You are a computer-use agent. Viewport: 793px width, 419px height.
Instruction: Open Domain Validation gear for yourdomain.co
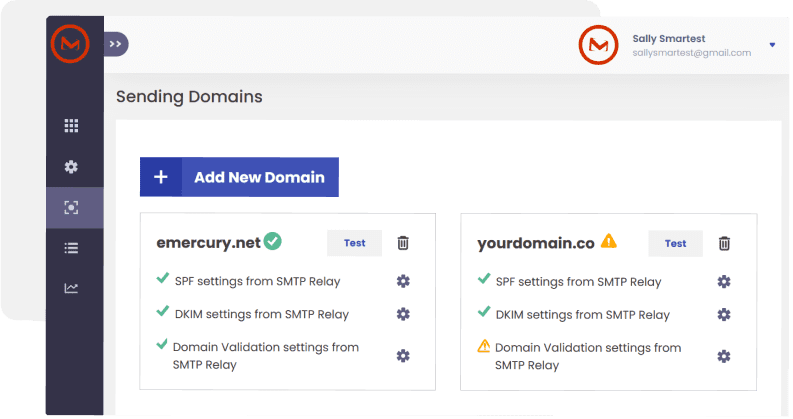[724, 356]
